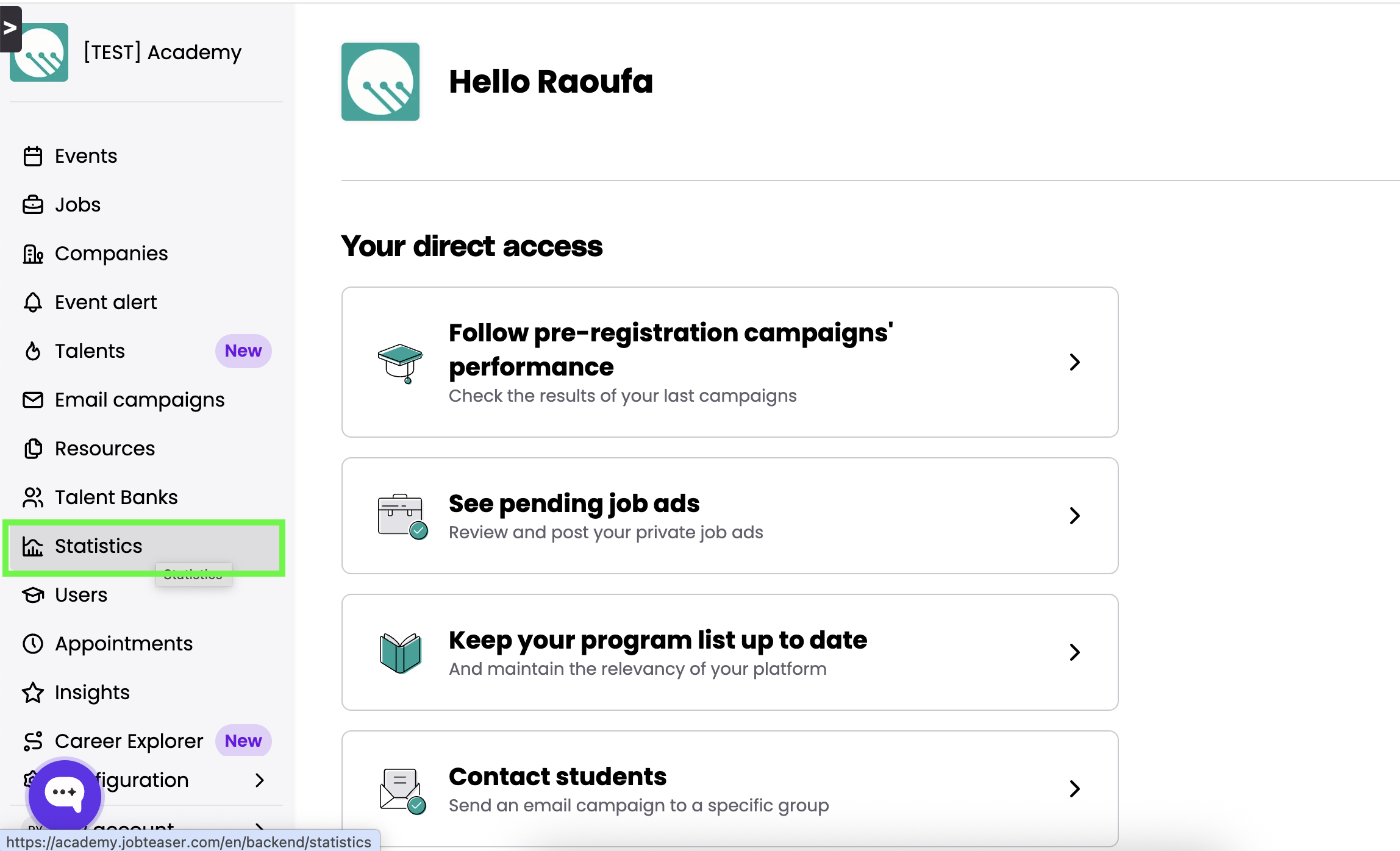Open the Contact students card

pos(729,789)
